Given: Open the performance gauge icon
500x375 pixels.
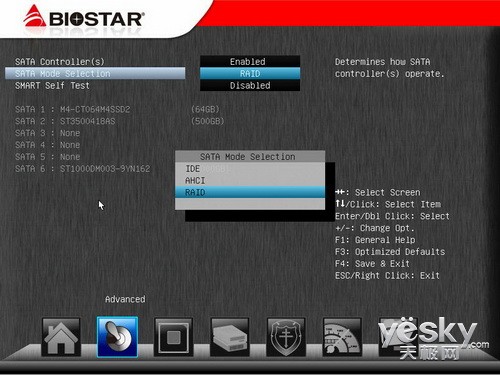Looking at the screenshot, I should (342, 337).
